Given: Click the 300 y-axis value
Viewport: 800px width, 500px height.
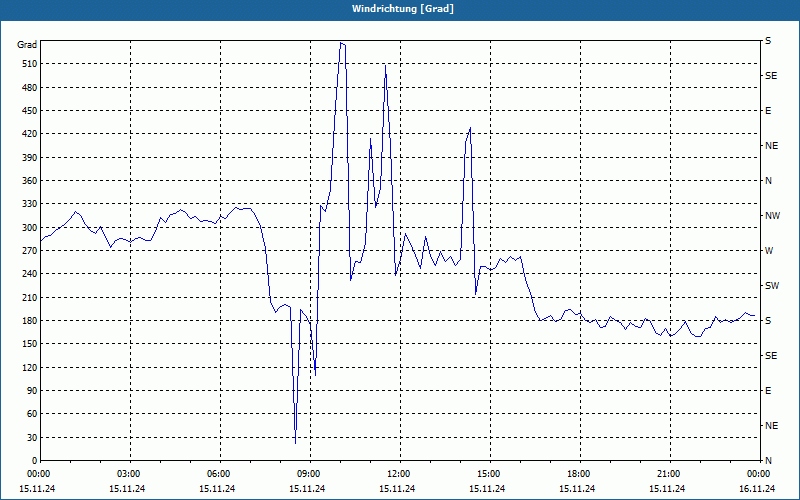Looking at the screenshot, I should pyautogui.click(x=29, y=227).
